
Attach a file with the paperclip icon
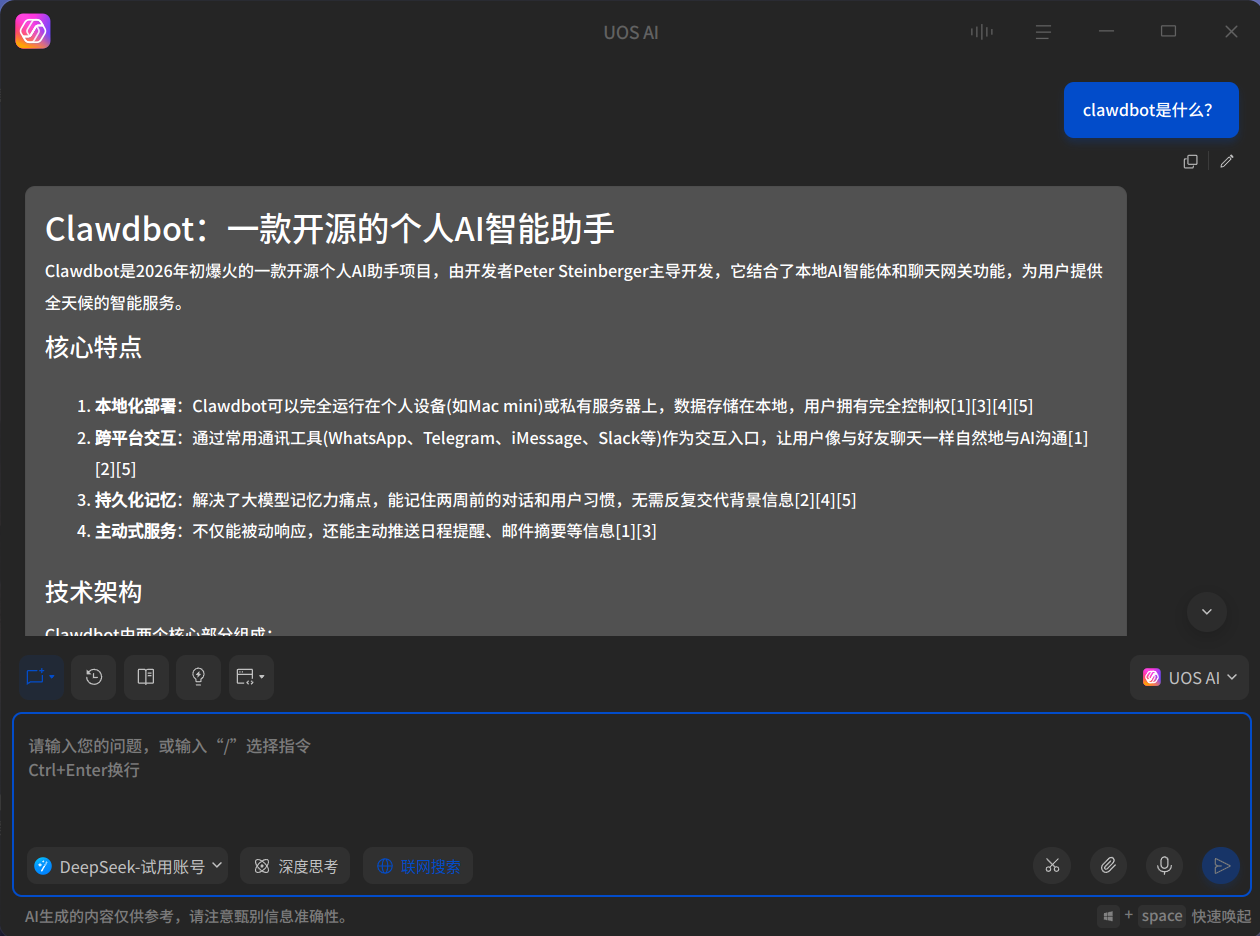click(x=1108, y=866)
